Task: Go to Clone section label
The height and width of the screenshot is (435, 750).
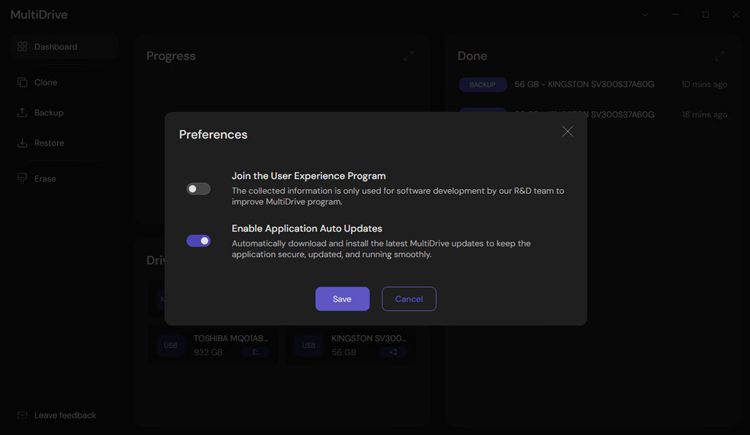Action: click(x=45, y=82)
